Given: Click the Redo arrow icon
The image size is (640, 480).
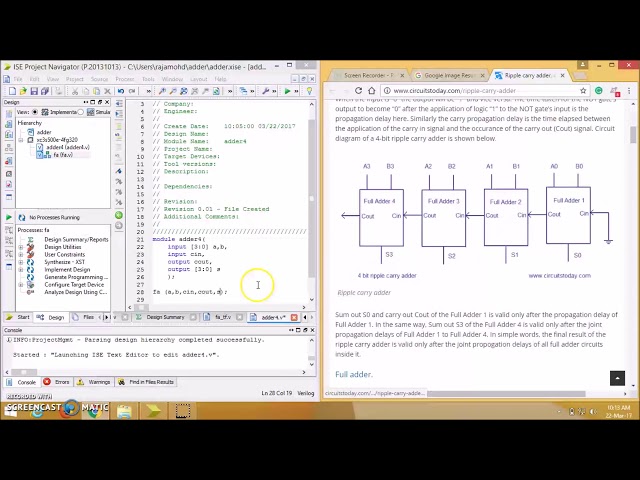Looking at the screenshot, I should tap(132, 91).
